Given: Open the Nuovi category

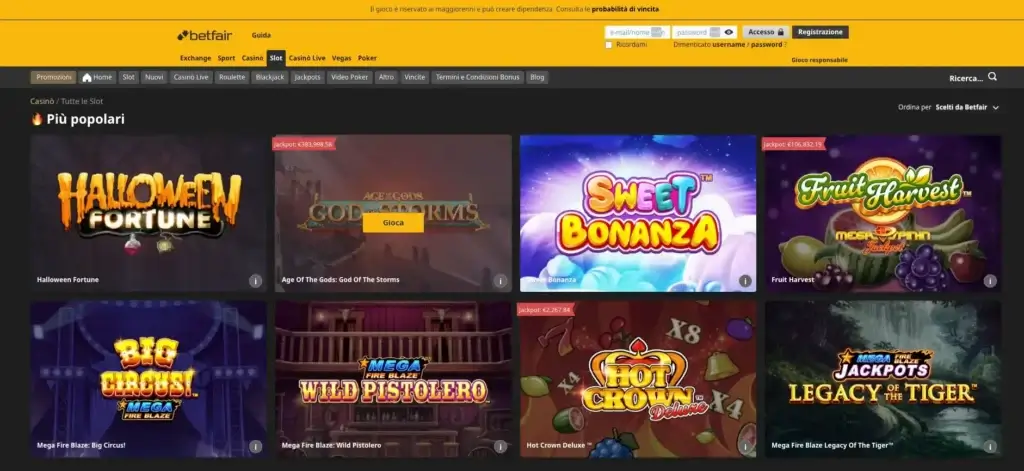Looking at the screenshot, I should pos(154,77).
